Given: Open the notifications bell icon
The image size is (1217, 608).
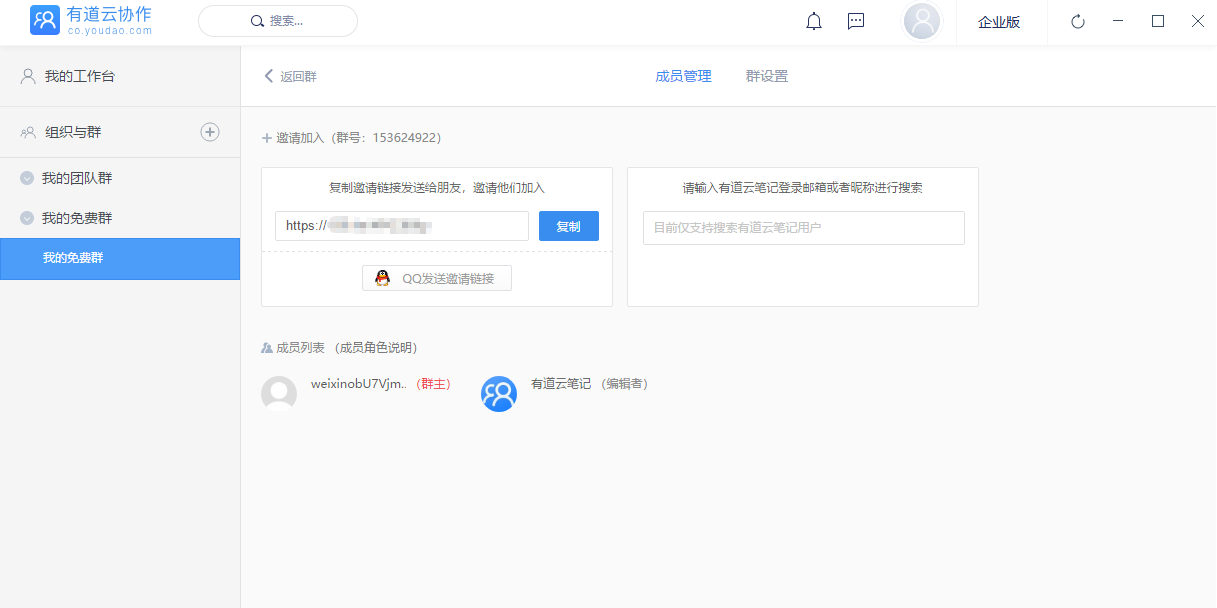Looking at the screenshot, I should [814, 21].
